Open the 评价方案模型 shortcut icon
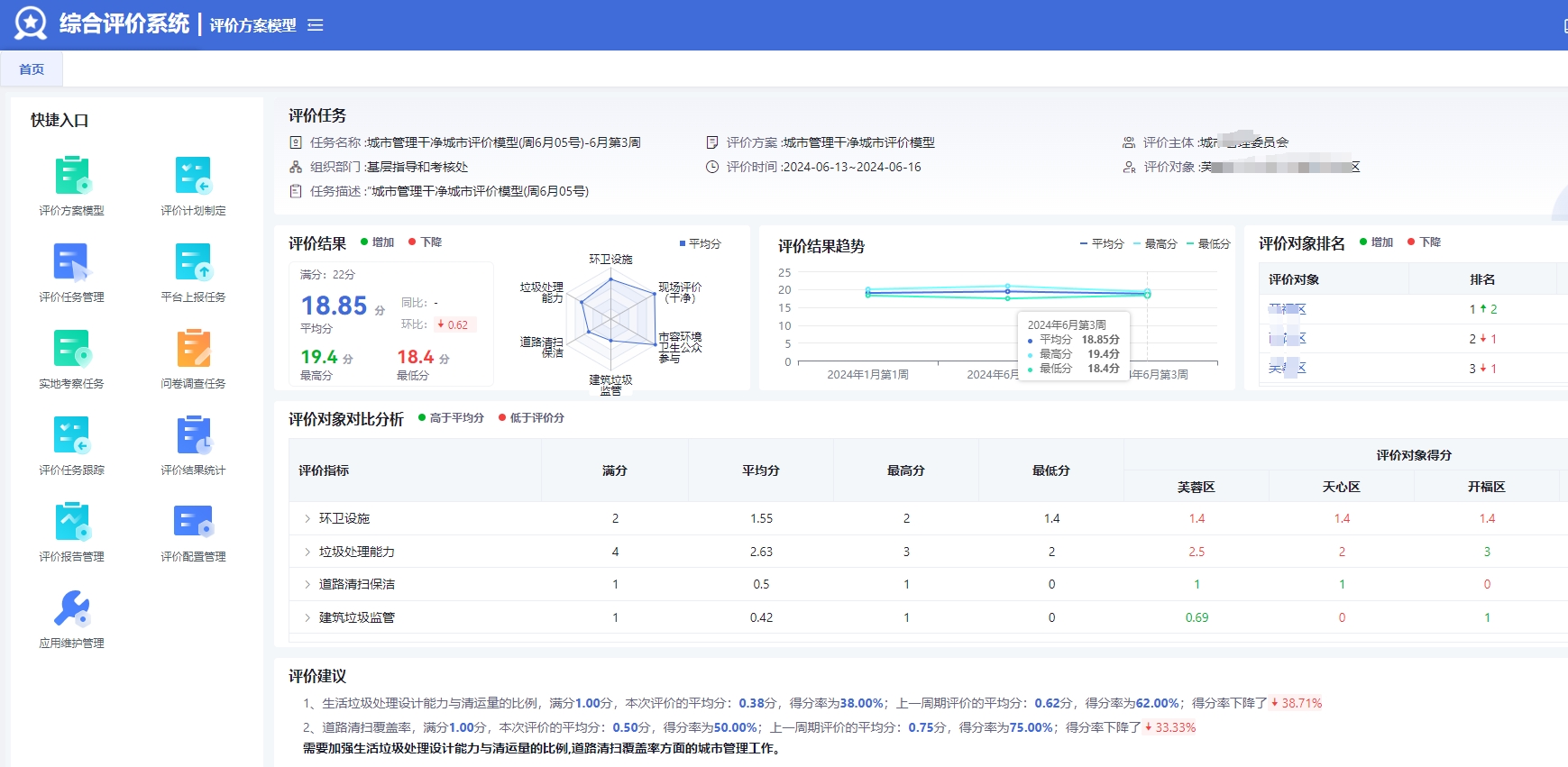Screen dimensions: 1568x767 click(72, 176)
